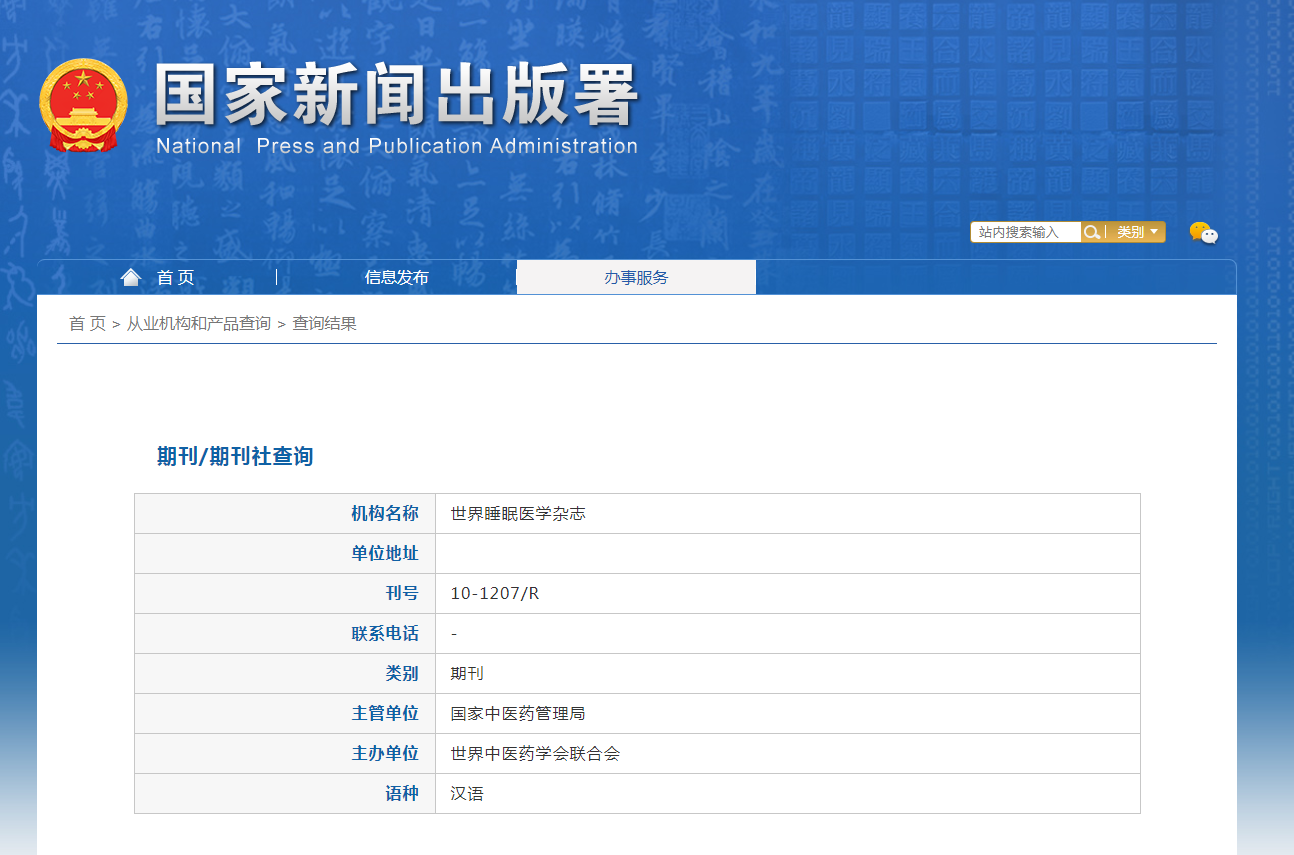The width and height of the screenshot is (1294, 855).
Task: Click 国家中医药管理局 in 主管单位 row
Action: point(518,714)
